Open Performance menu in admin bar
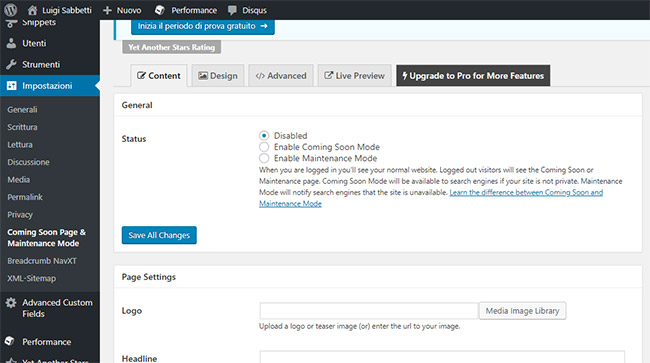Viewport: 650px width, 363px height. point(186,10)
